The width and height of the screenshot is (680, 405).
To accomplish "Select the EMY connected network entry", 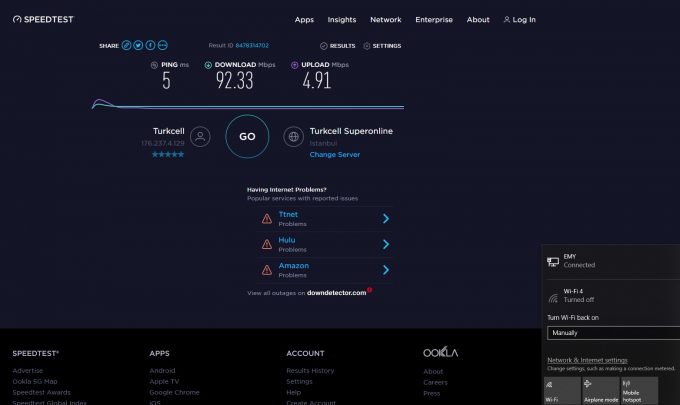I will click(x=579, y=261).
